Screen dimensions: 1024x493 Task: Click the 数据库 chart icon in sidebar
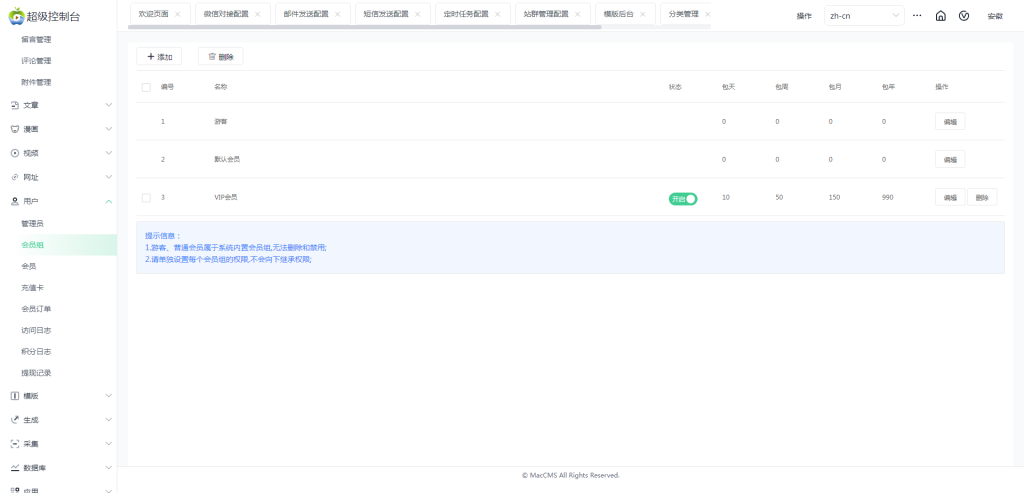[15, 468]
